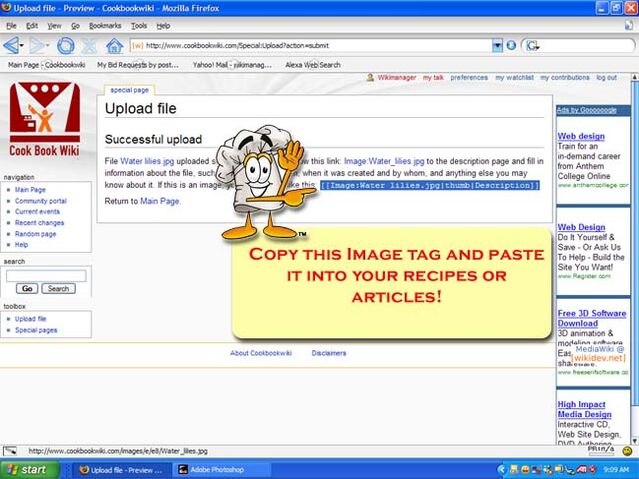Open the Back button history dropdown arrow
639x479 pixels.
(x=22, y=45)
